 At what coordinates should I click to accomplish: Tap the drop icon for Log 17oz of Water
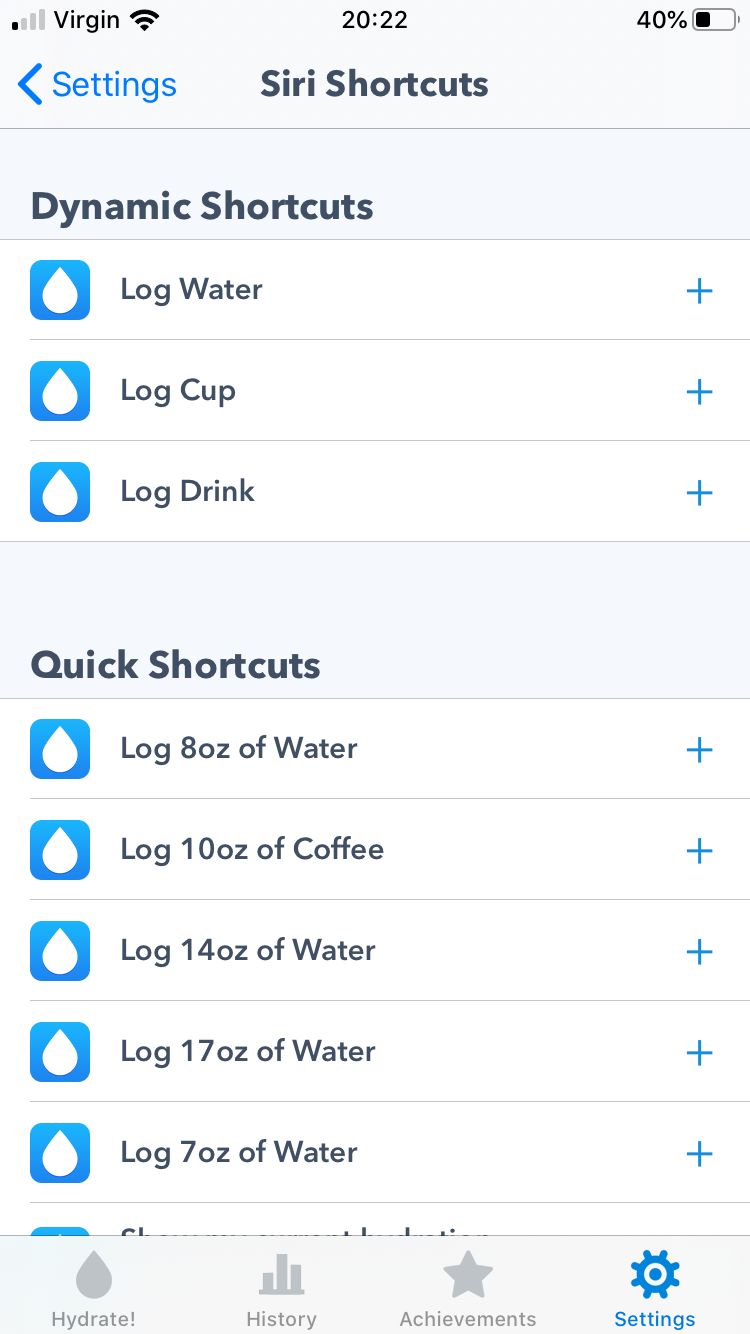[x=60, y=1052]
